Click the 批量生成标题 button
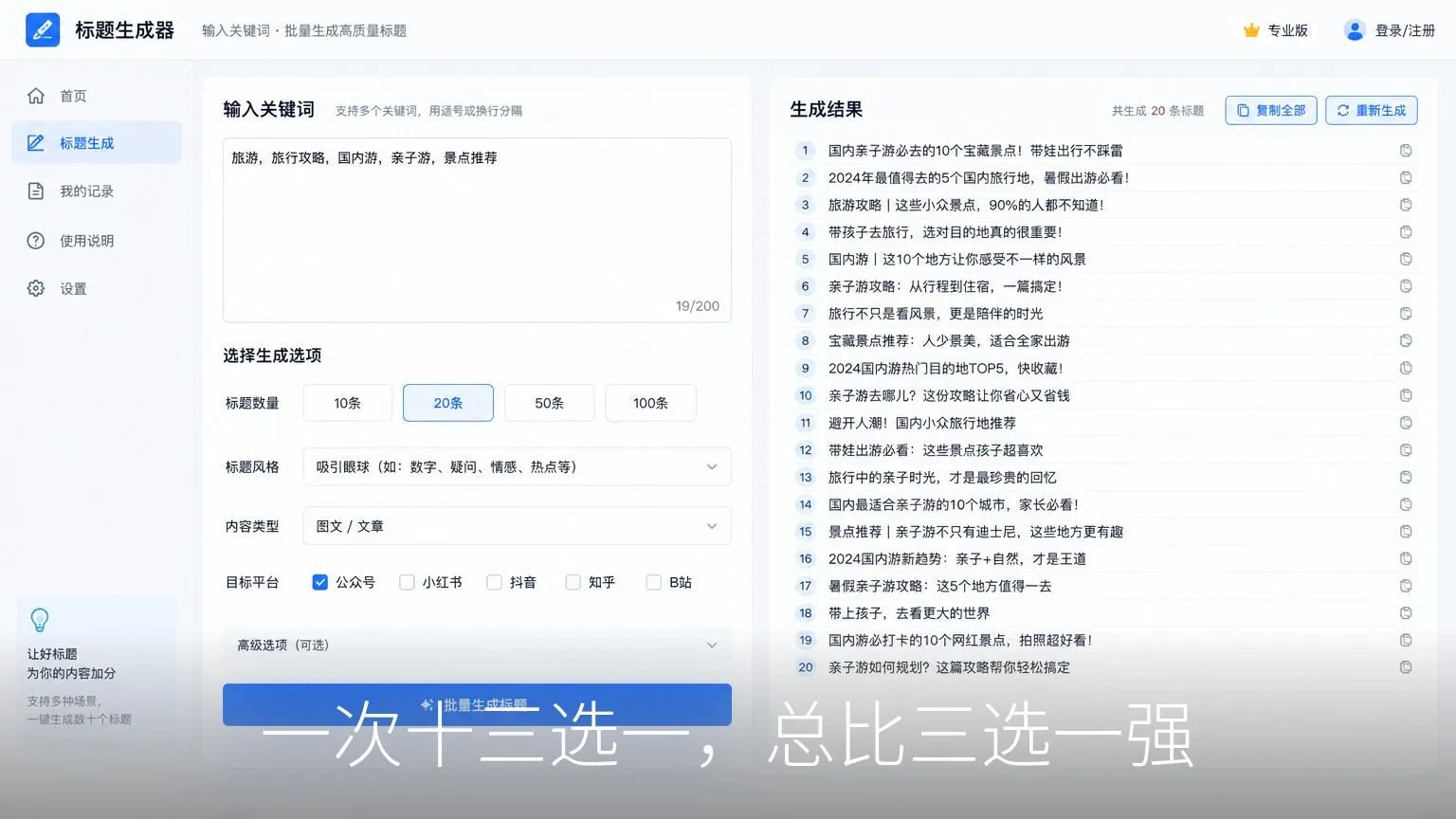 (x=477, y=704)
